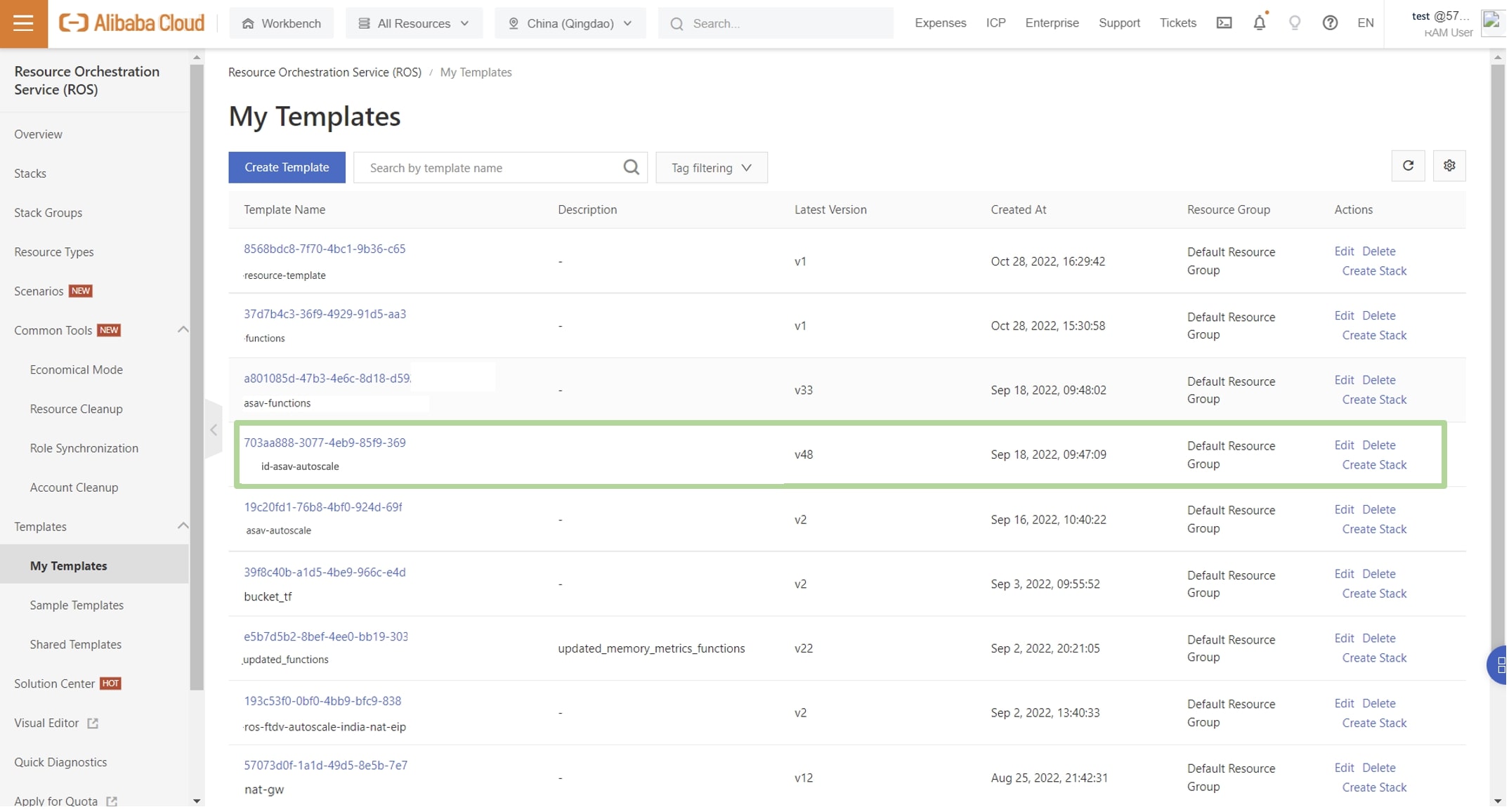This screenshot has height=812, width=1509.
Task: Click the Create Template button
Action: [x=287, y=167]
